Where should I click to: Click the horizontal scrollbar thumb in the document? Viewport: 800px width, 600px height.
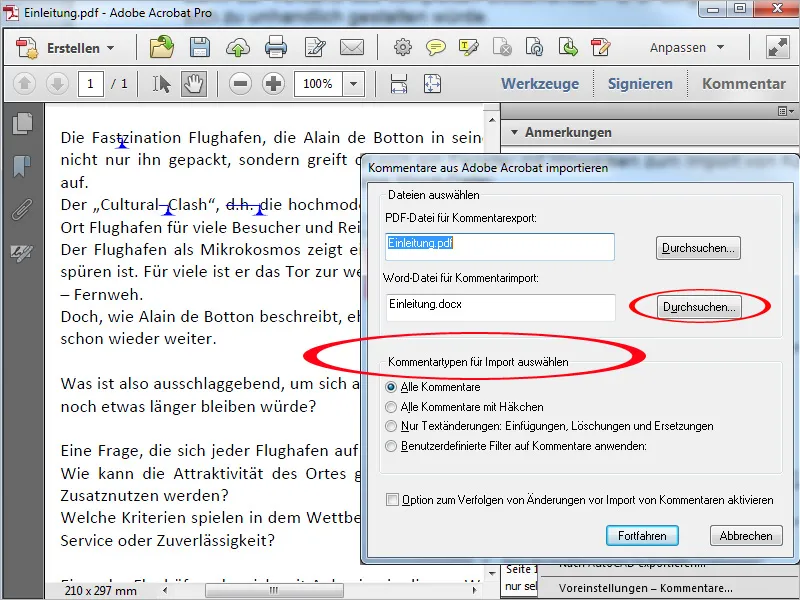(274, 590)
